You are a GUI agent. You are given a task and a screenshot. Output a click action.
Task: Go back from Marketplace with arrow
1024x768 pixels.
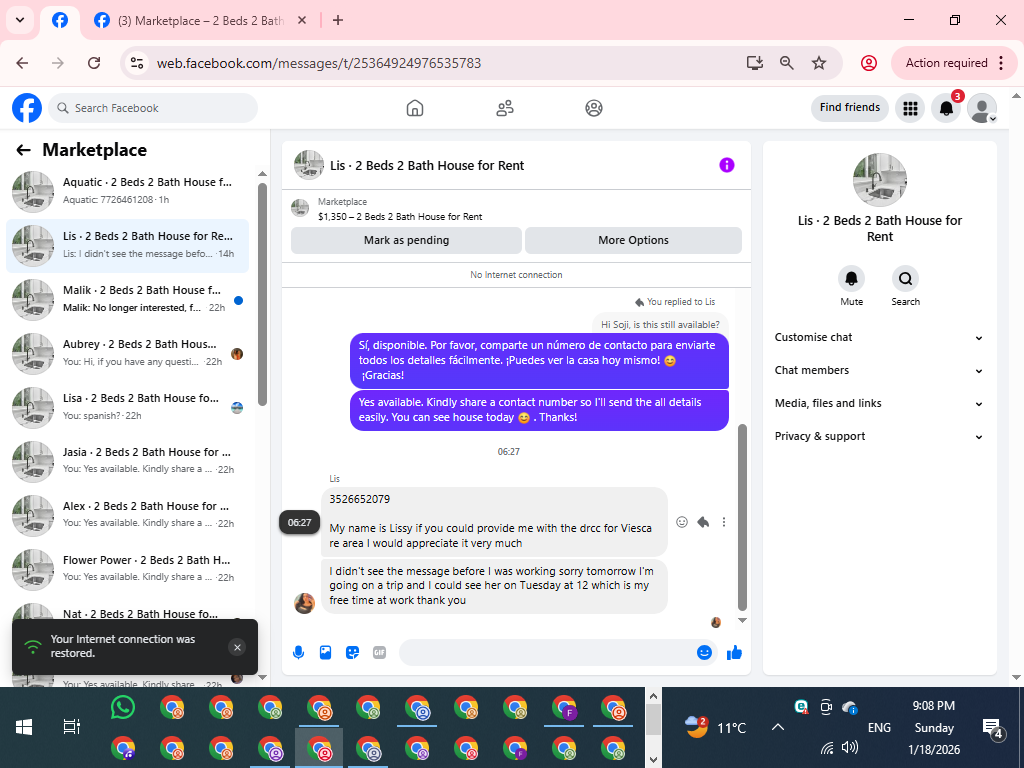(24, 150)
